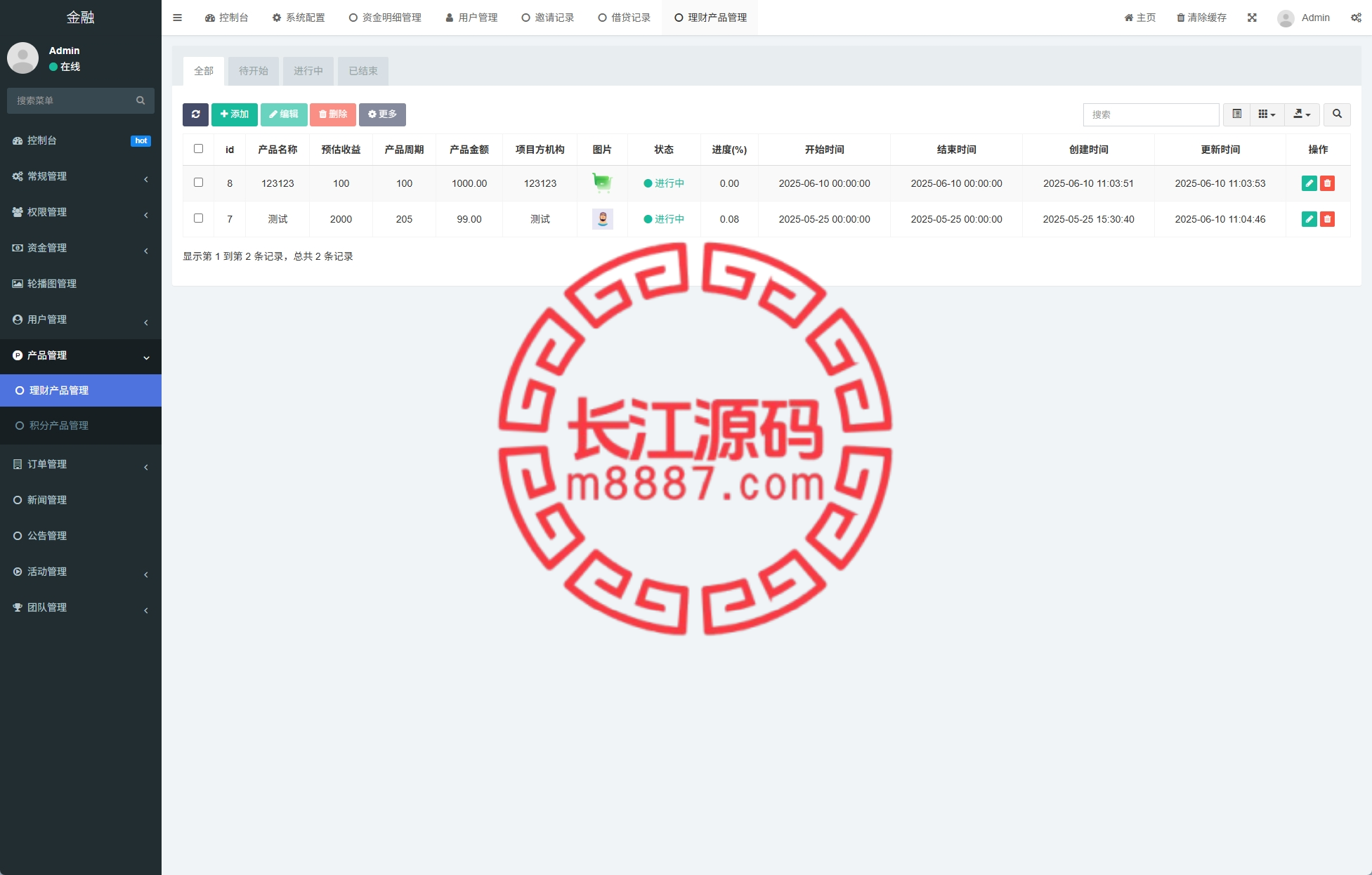Open 轮播图管理 in the sidebar
Screen dimensions: 1372x875
[x=81, y=284]
